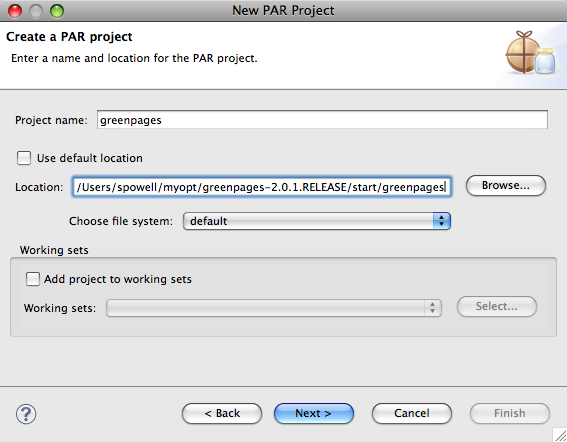The image size is (567, 442).
Task: Click into the Location path field
Action: [261, 187]
